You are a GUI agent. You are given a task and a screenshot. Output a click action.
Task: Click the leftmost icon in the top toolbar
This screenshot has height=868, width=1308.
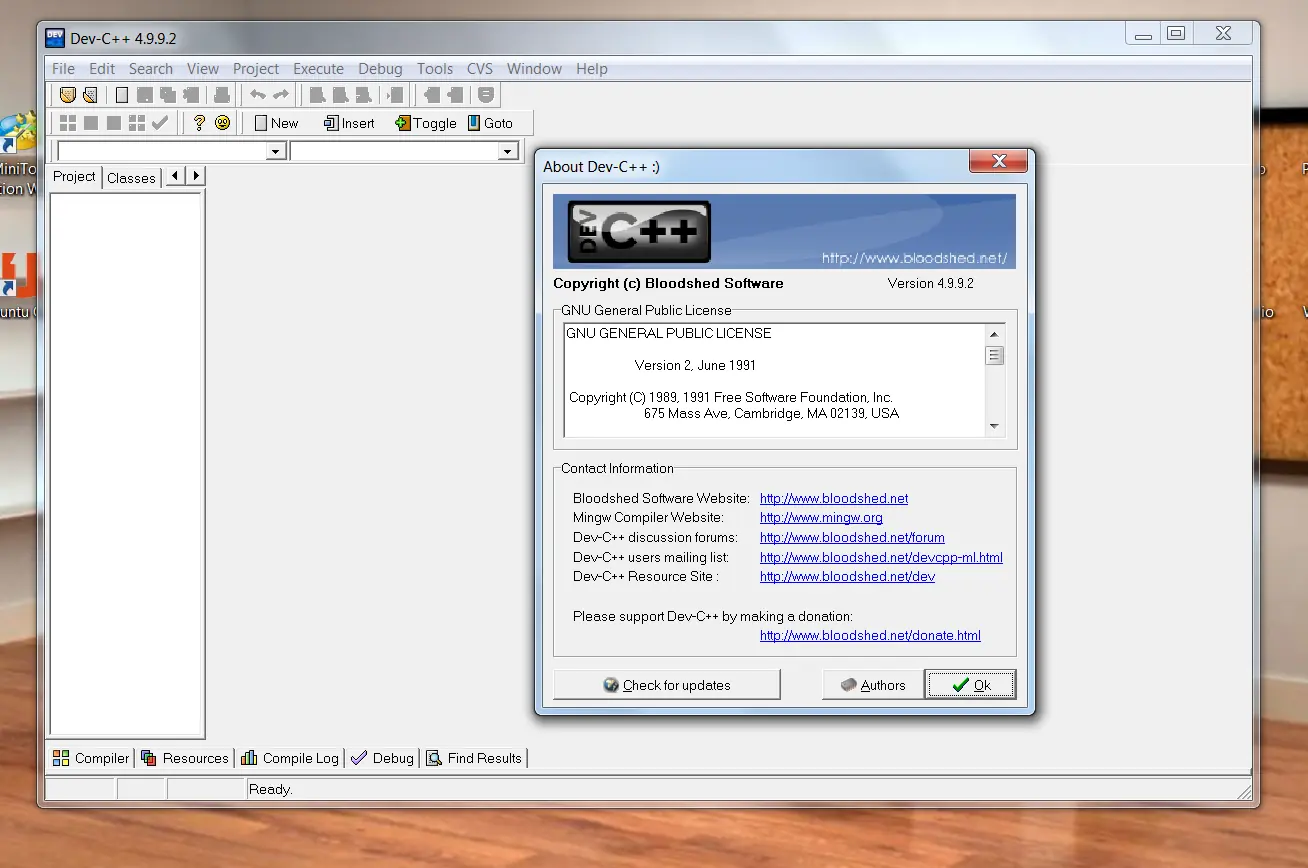[67, 95]
